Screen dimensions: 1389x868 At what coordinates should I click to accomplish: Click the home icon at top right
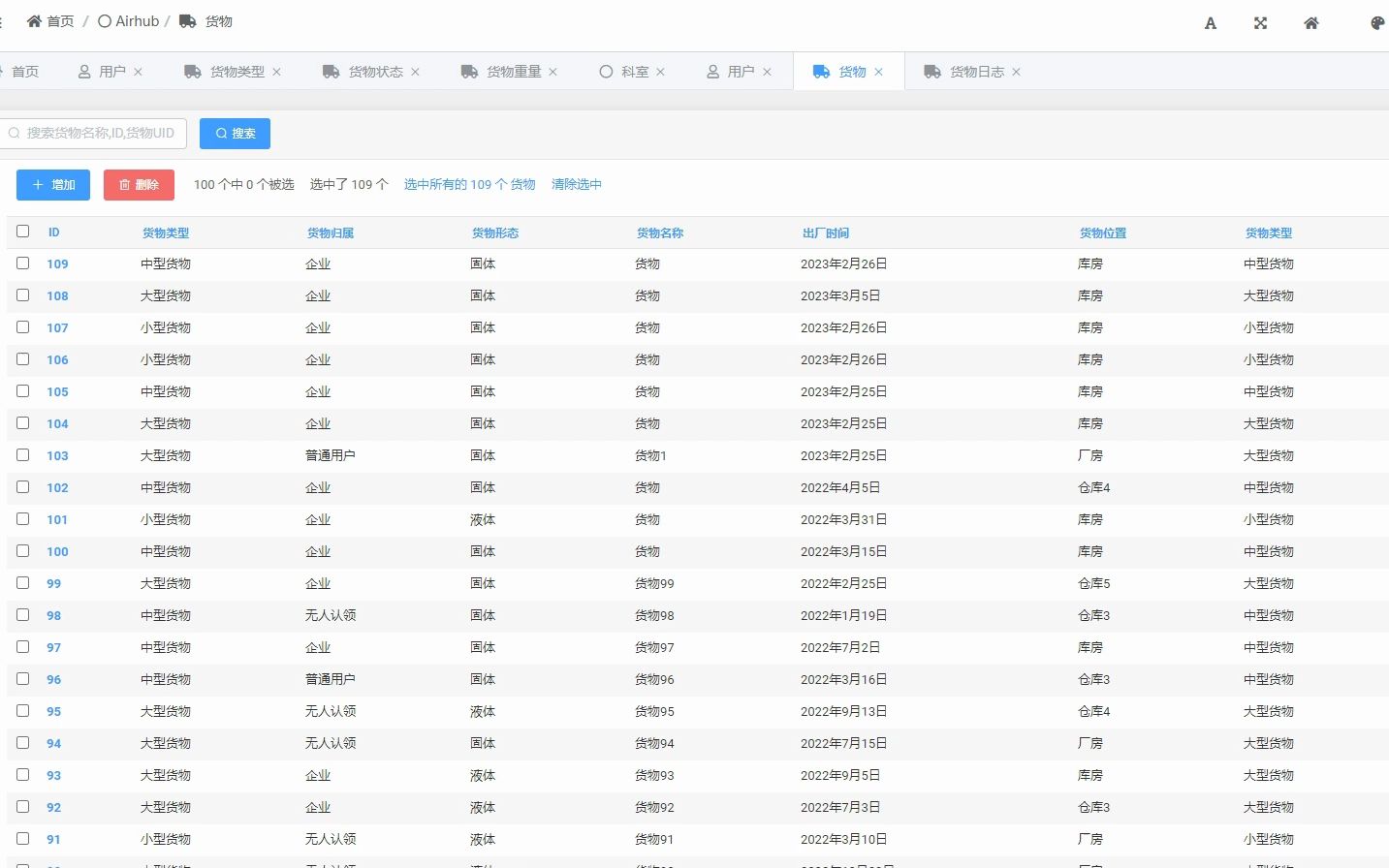tap(1310, 22)
